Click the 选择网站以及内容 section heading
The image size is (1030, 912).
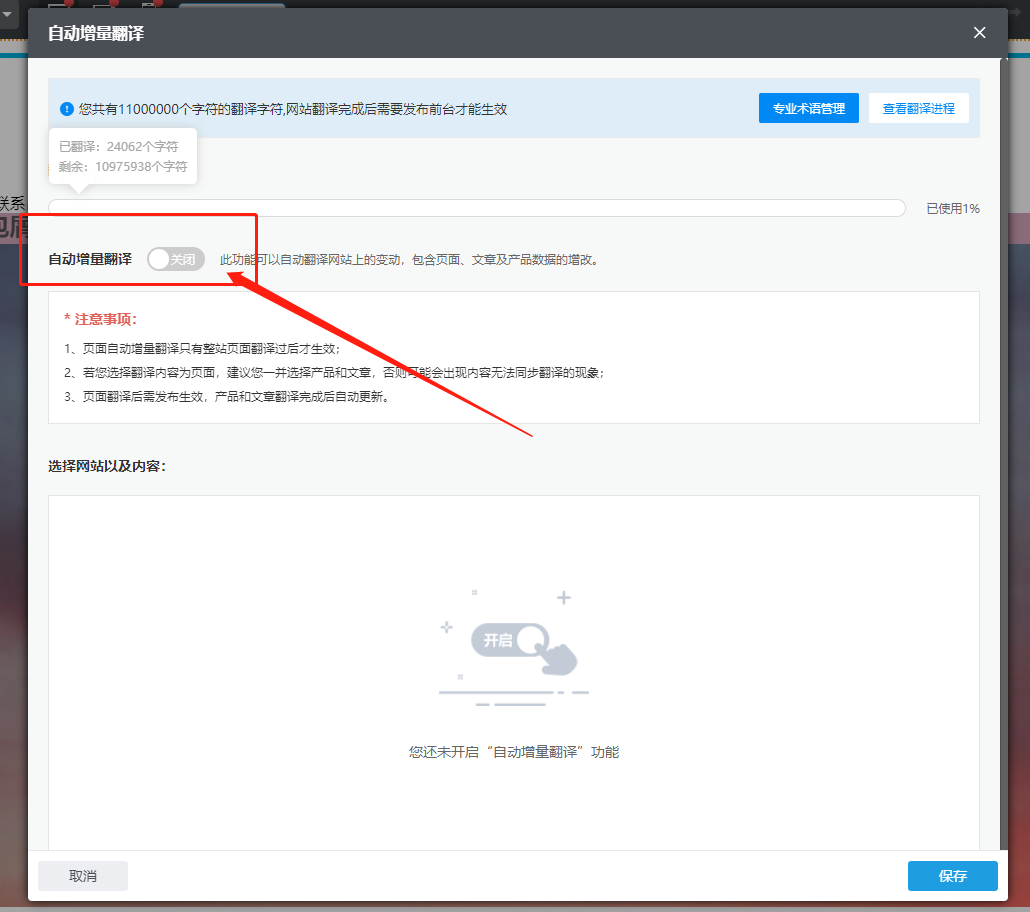click(107, 466)
